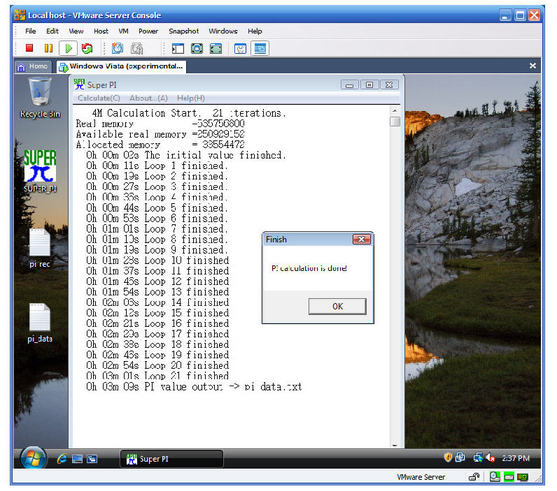Select the Recycle Bin desktop icon
This screenshot has height=491, width=557.
[x=40, y=98]
